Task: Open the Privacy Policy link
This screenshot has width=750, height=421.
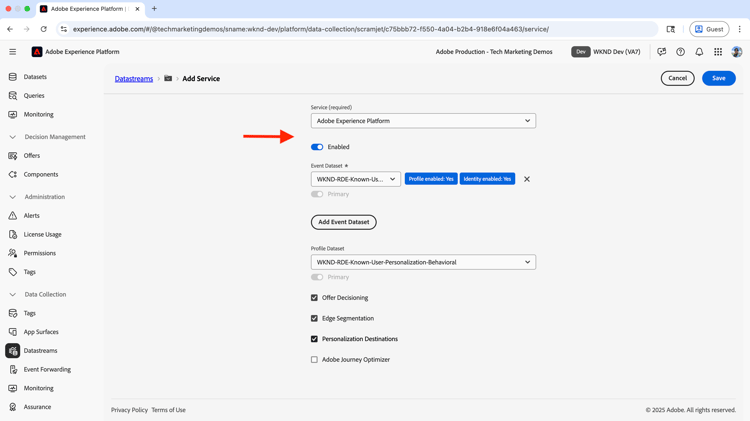Action: tap(129, 410)
